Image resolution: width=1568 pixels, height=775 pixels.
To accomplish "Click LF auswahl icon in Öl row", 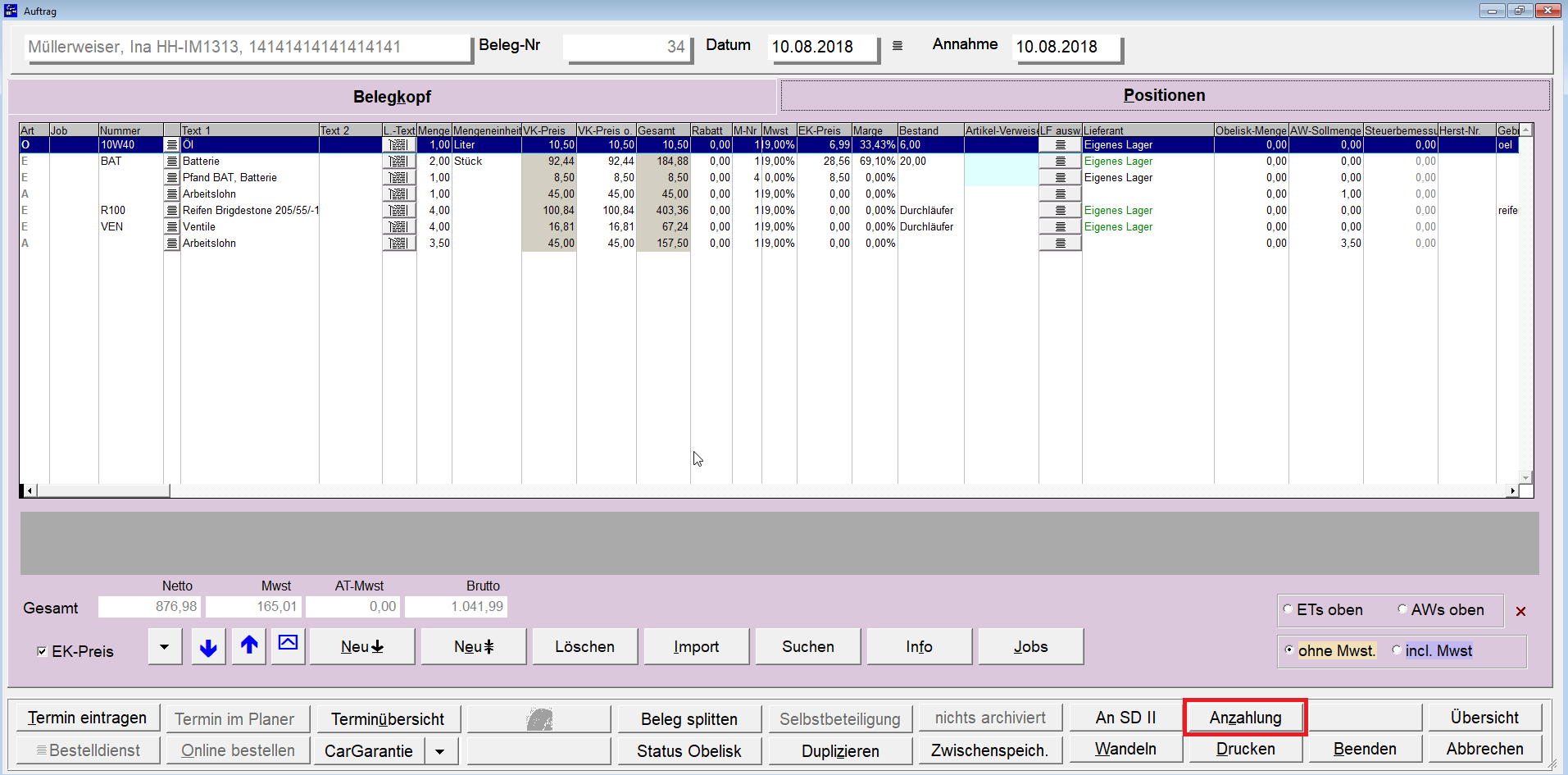I will click(1060, 144).
